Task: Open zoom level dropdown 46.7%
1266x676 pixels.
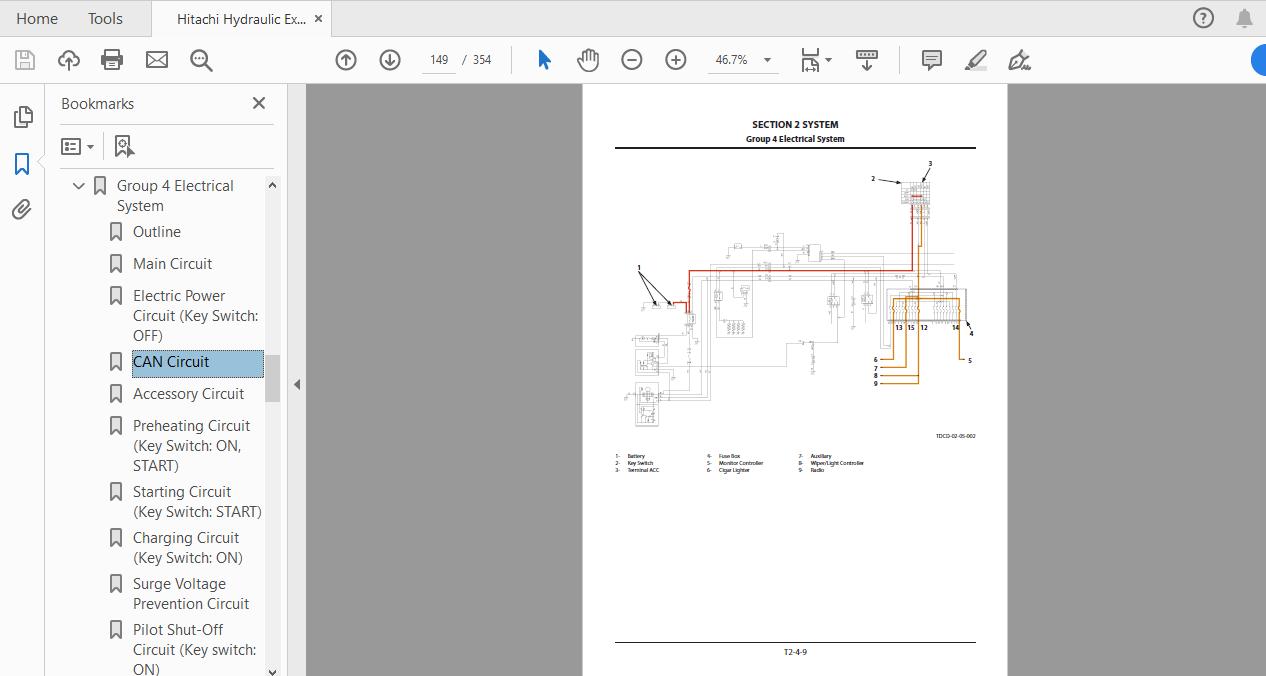Action: coord(743,60)
